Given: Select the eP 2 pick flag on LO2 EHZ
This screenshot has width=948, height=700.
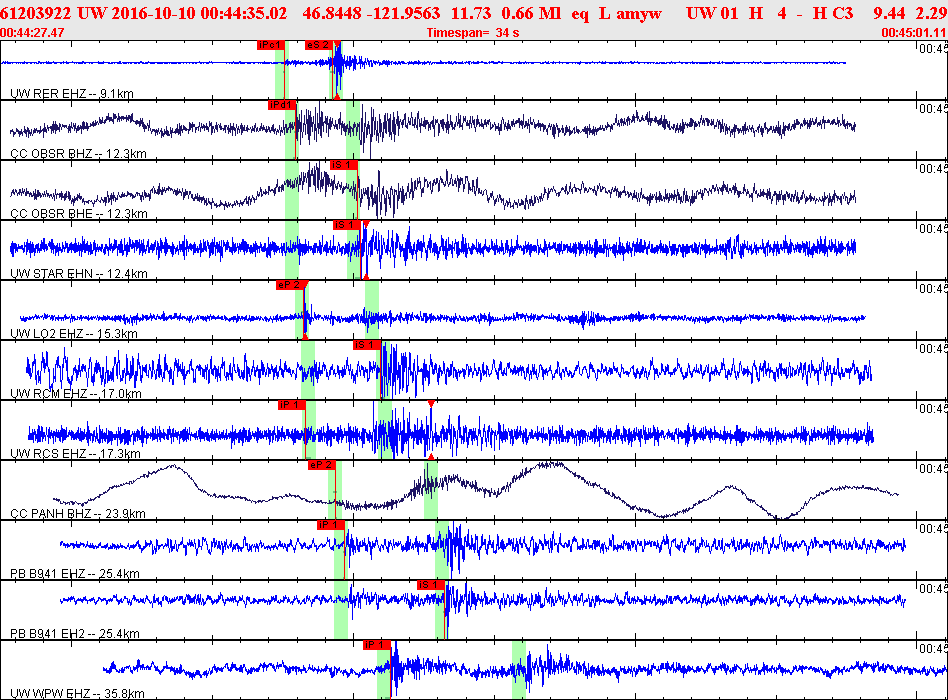Looking at the screenshot, I should click(x=290, y=285).
